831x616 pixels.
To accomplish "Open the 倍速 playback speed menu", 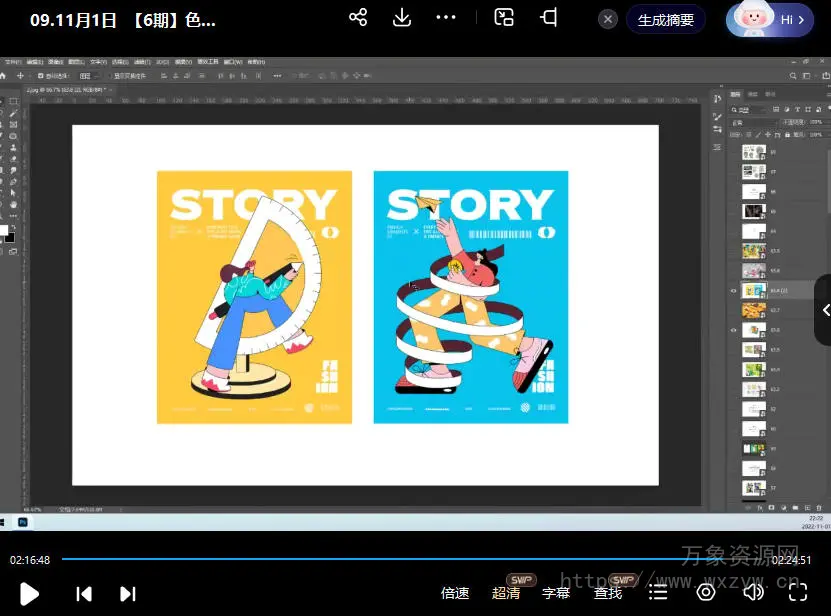I will [455, 593].
